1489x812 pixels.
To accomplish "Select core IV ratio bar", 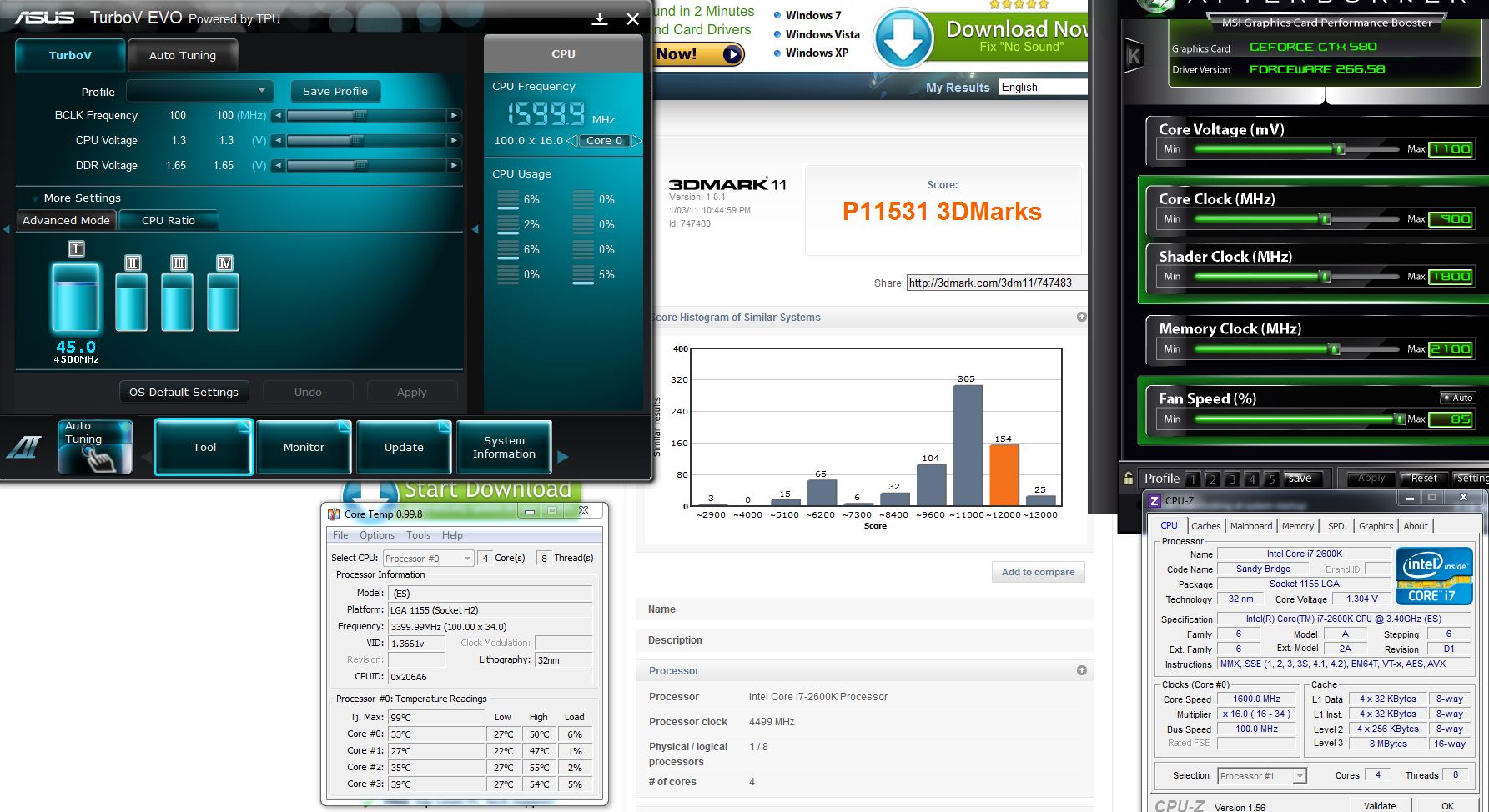I will click(224, 302).
